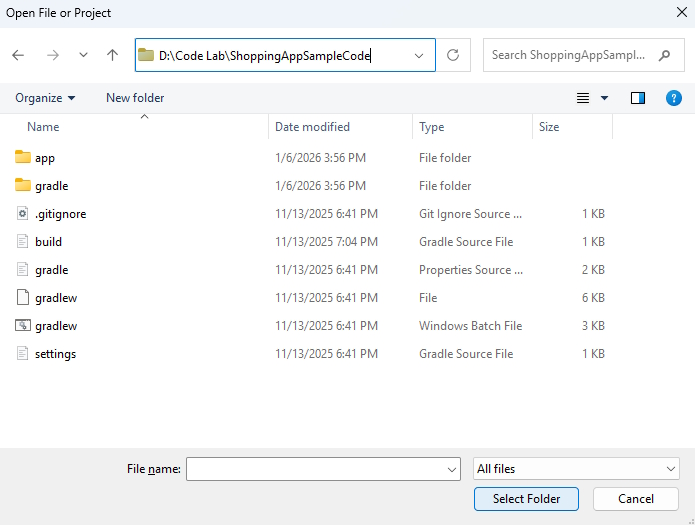695x525 pixels.
Task: Sort by the Date modified column header
Action: [x=312, y=127]
